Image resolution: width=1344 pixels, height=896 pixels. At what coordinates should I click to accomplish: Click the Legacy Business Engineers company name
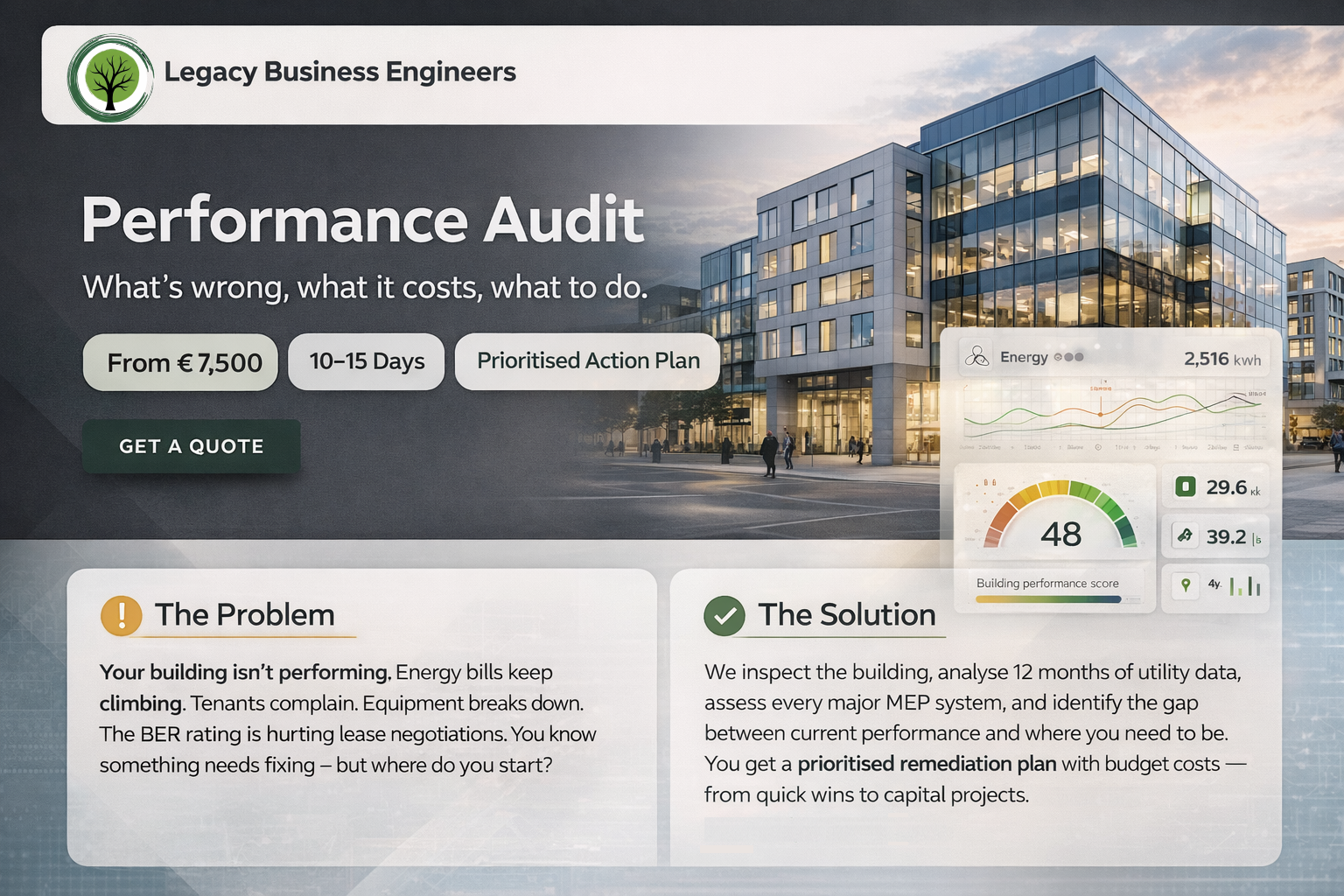coord(340,72)
